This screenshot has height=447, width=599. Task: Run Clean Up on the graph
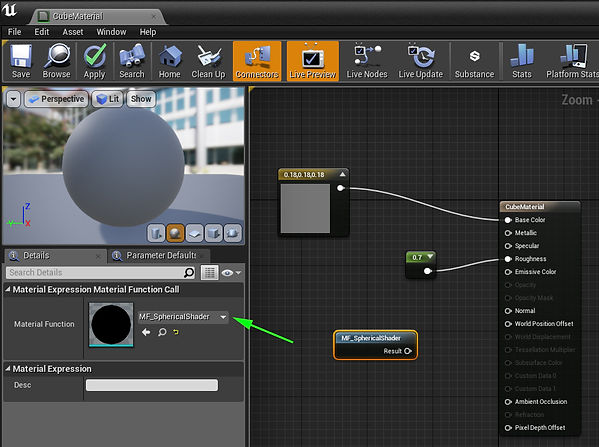click(x=208, y=61)
